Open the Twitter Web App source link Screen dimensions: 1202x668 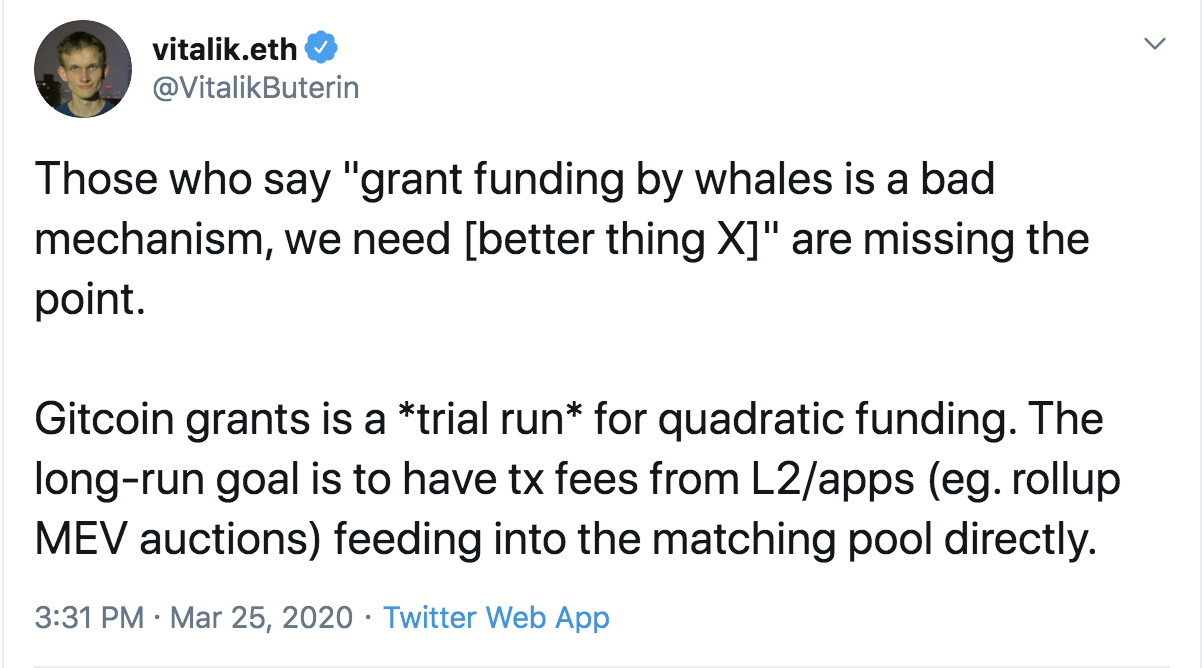pos(496,617)
